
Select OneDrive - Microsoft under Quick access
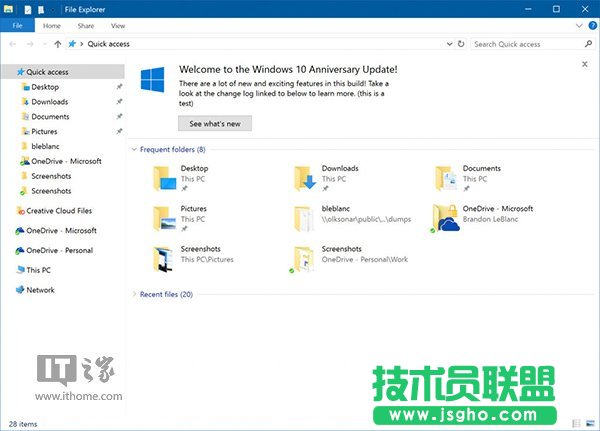[66, 161]
